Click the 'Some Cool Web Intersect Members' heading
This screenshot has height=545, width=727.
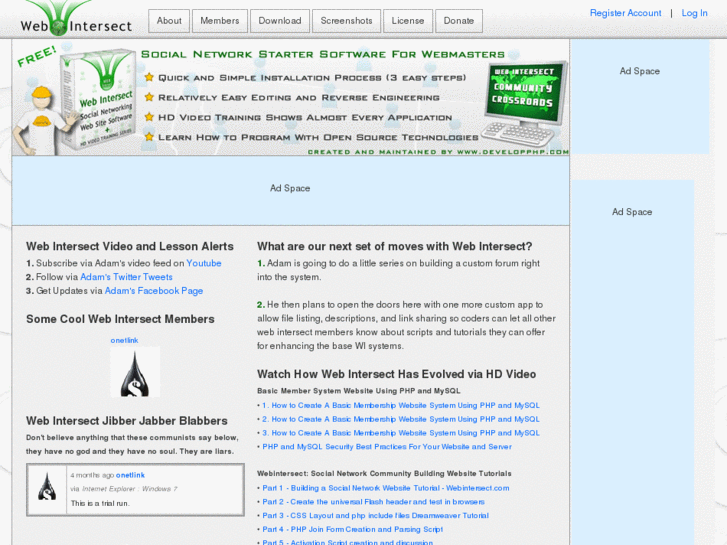click(x=120, y=319)
